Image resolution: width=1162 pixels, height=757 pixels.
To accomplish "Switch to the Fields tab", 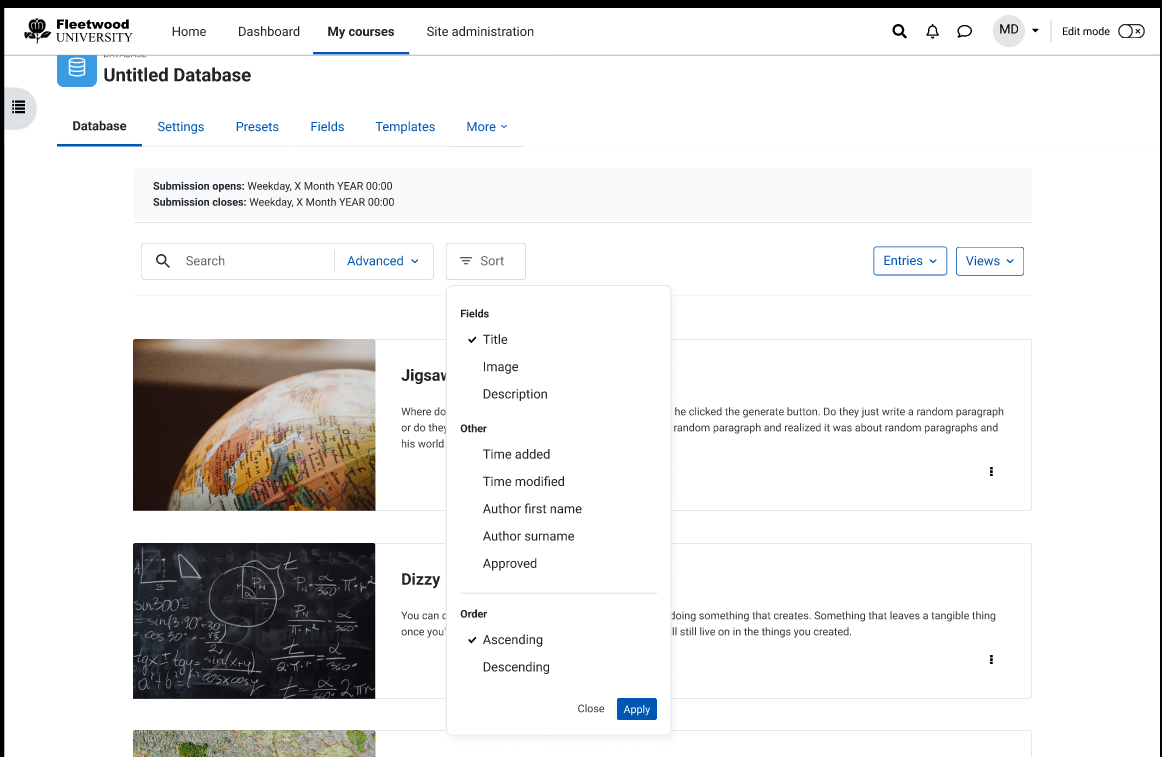I will (328, 127).
